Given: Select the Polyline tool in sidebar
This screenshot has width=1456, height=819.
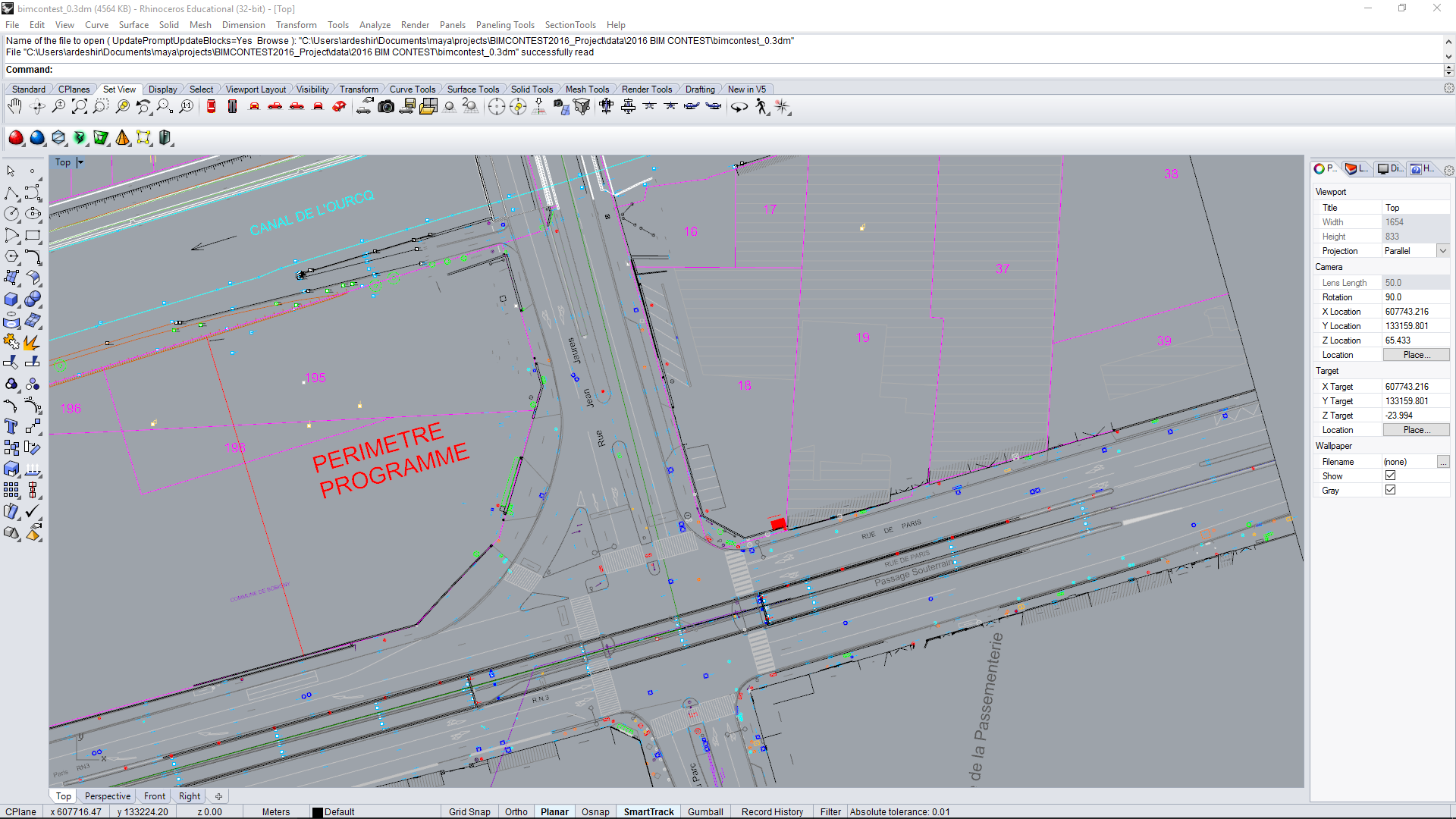Looking at the screenshot, I should 11,193.
